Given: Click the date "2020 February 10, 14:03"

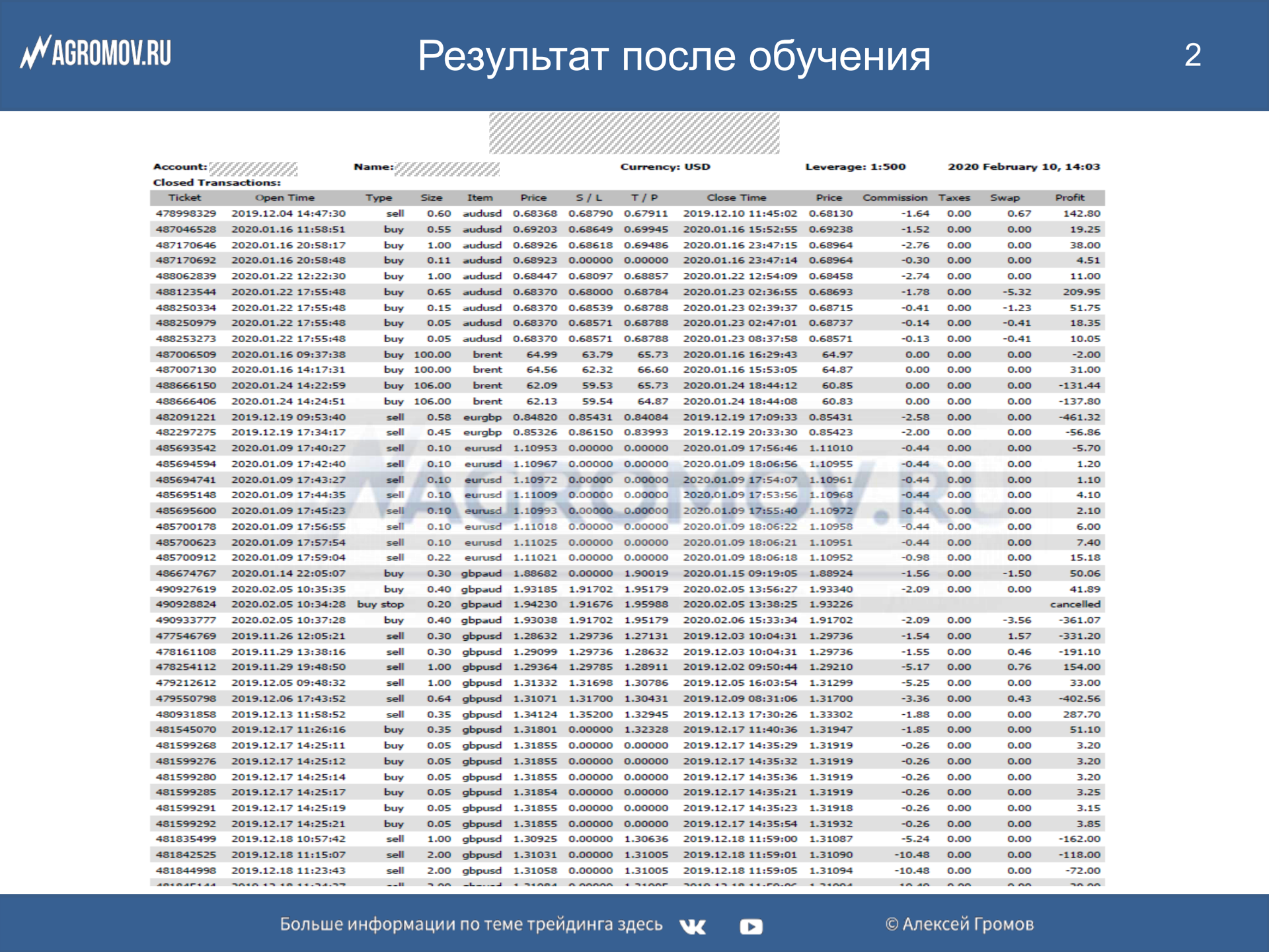Looking at the screenshot, I should click(x=1024, y=166).
